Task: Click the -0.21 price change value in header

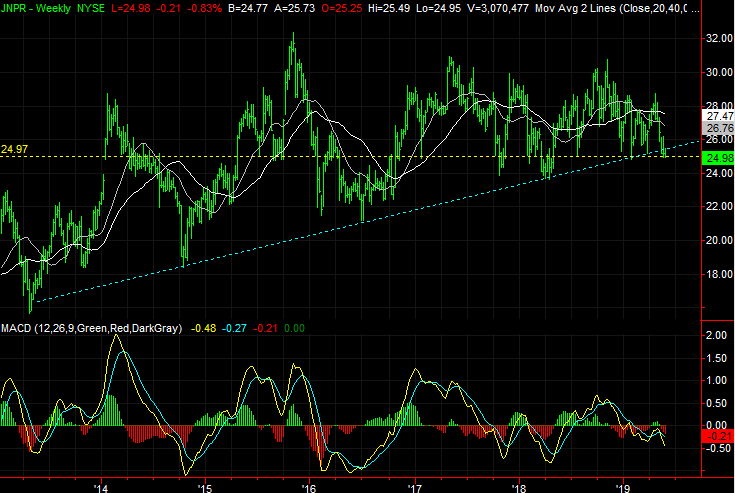Action: coord(167,8)
